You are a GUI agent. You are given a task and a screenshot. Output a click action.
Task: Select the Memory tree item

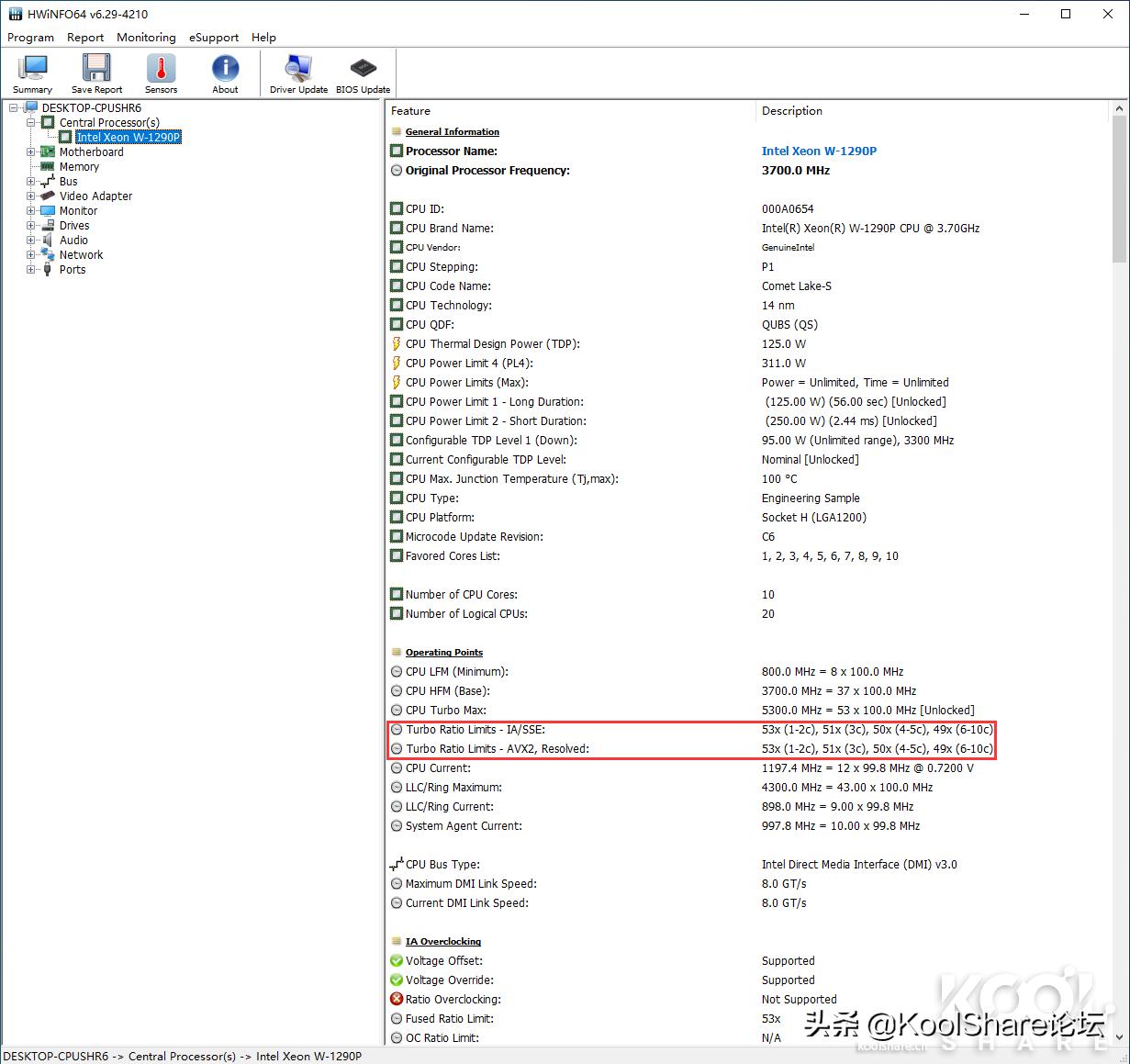(x=79, y=167)
